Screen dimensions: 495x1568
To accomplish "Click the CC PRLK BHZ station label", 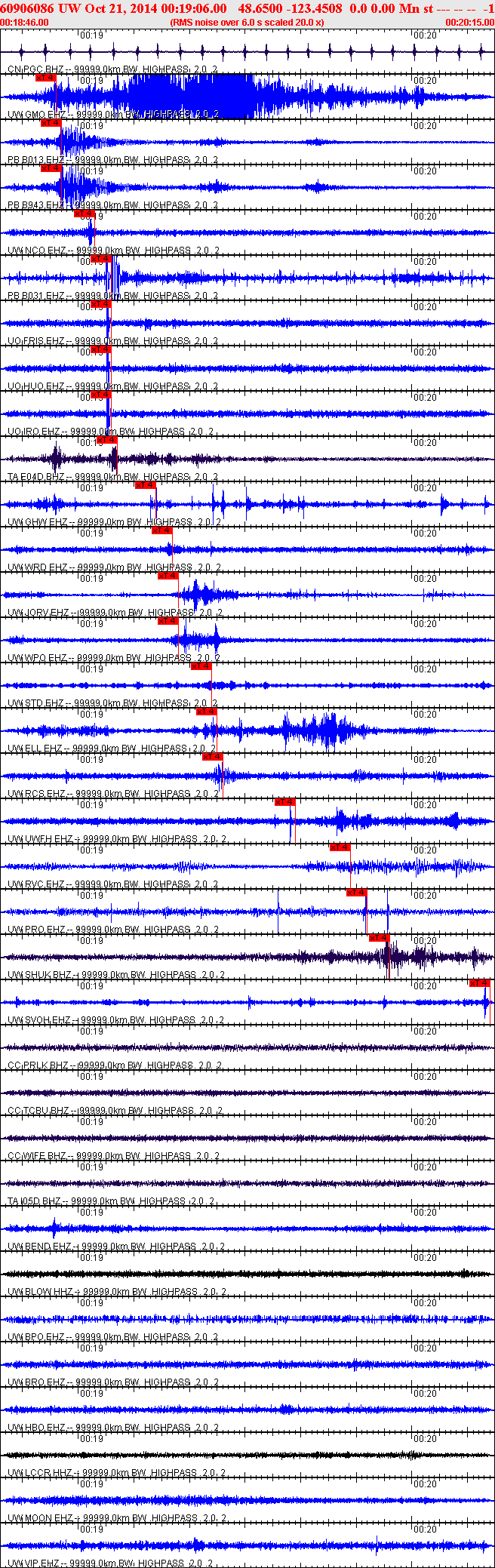I will [x=38, y=1065].
